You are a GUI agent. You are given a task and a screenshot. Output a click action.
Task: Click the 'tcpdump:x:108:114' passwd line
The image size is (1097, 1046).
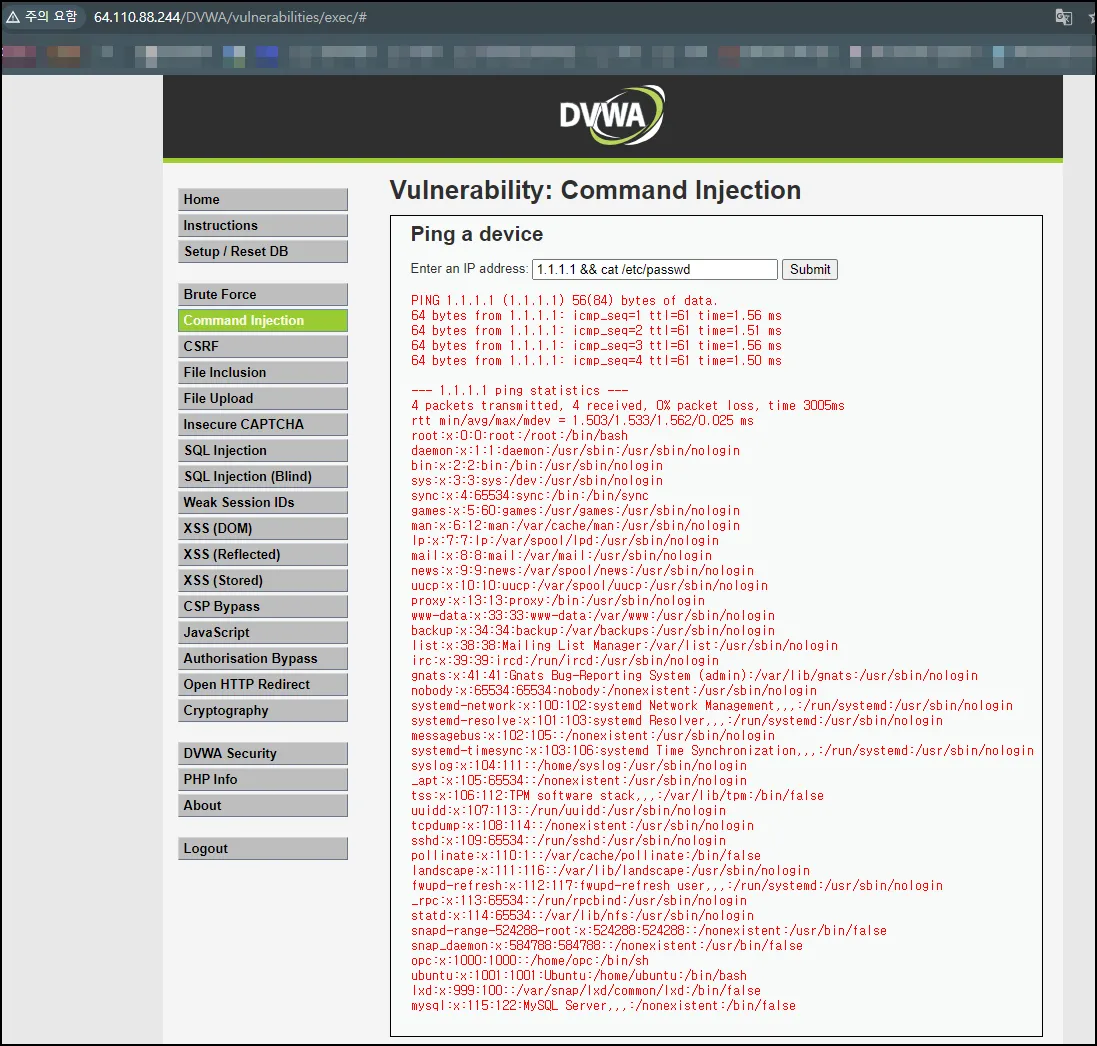point(582,826)
